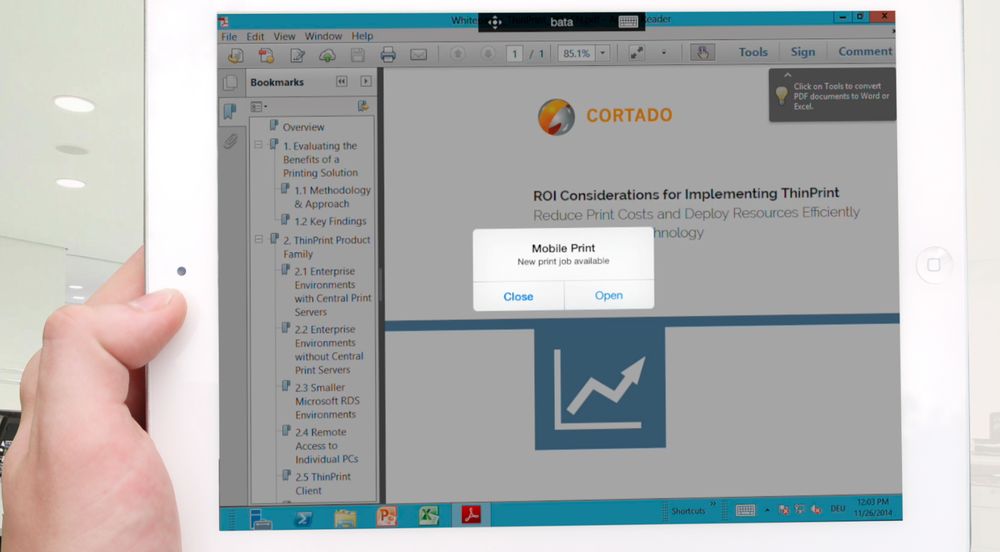Click the 85.1% zoom value field
Viewport: 1000px width, 552px height.
tap(577, 54)
